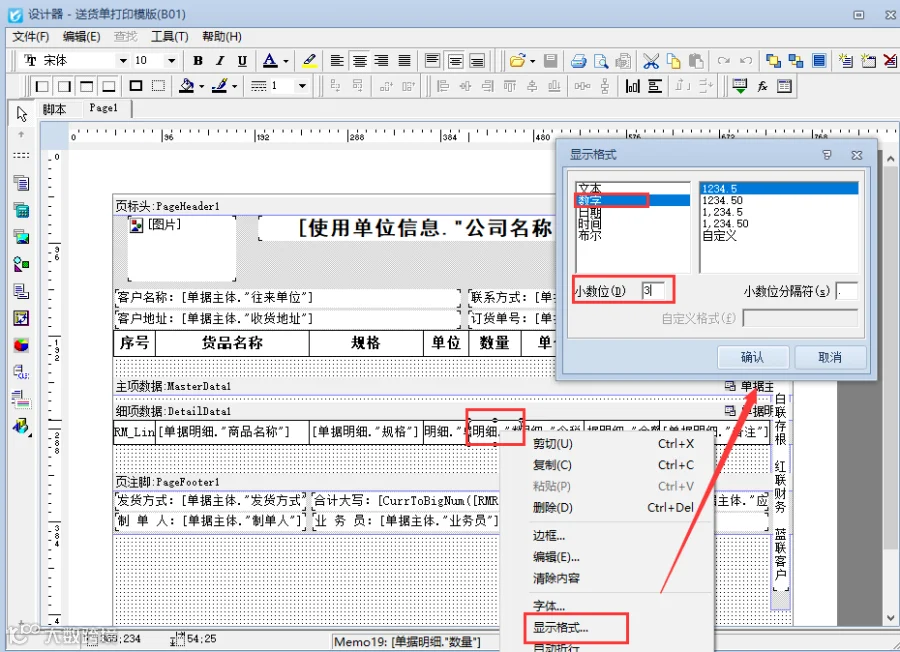Image resolution: width=900 pixels, height=652 pixels.
Task: Toggle Italic text formatting
Action: tap(220, 61)
